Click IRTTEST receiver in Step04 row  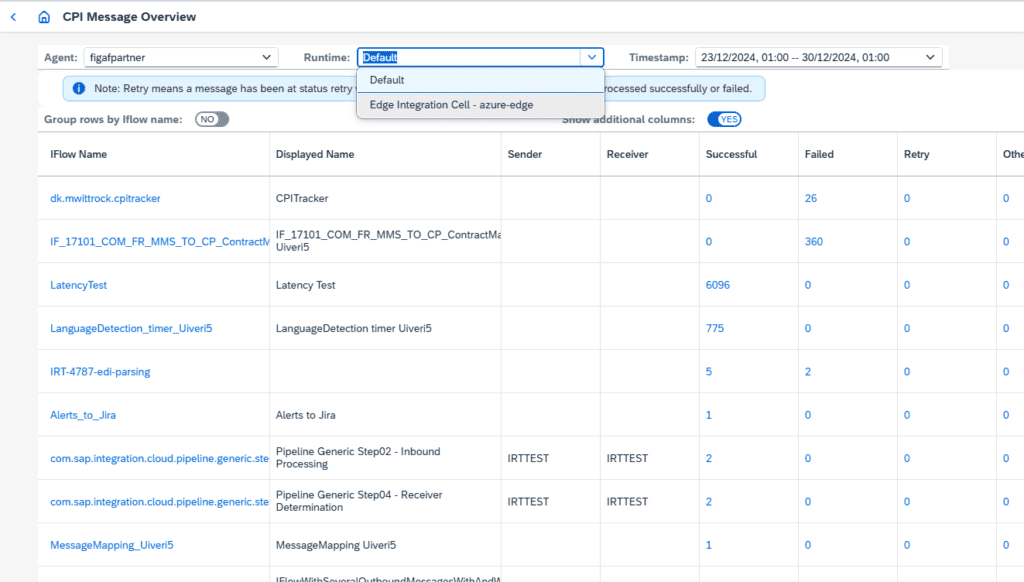click(x=627, y=502)
